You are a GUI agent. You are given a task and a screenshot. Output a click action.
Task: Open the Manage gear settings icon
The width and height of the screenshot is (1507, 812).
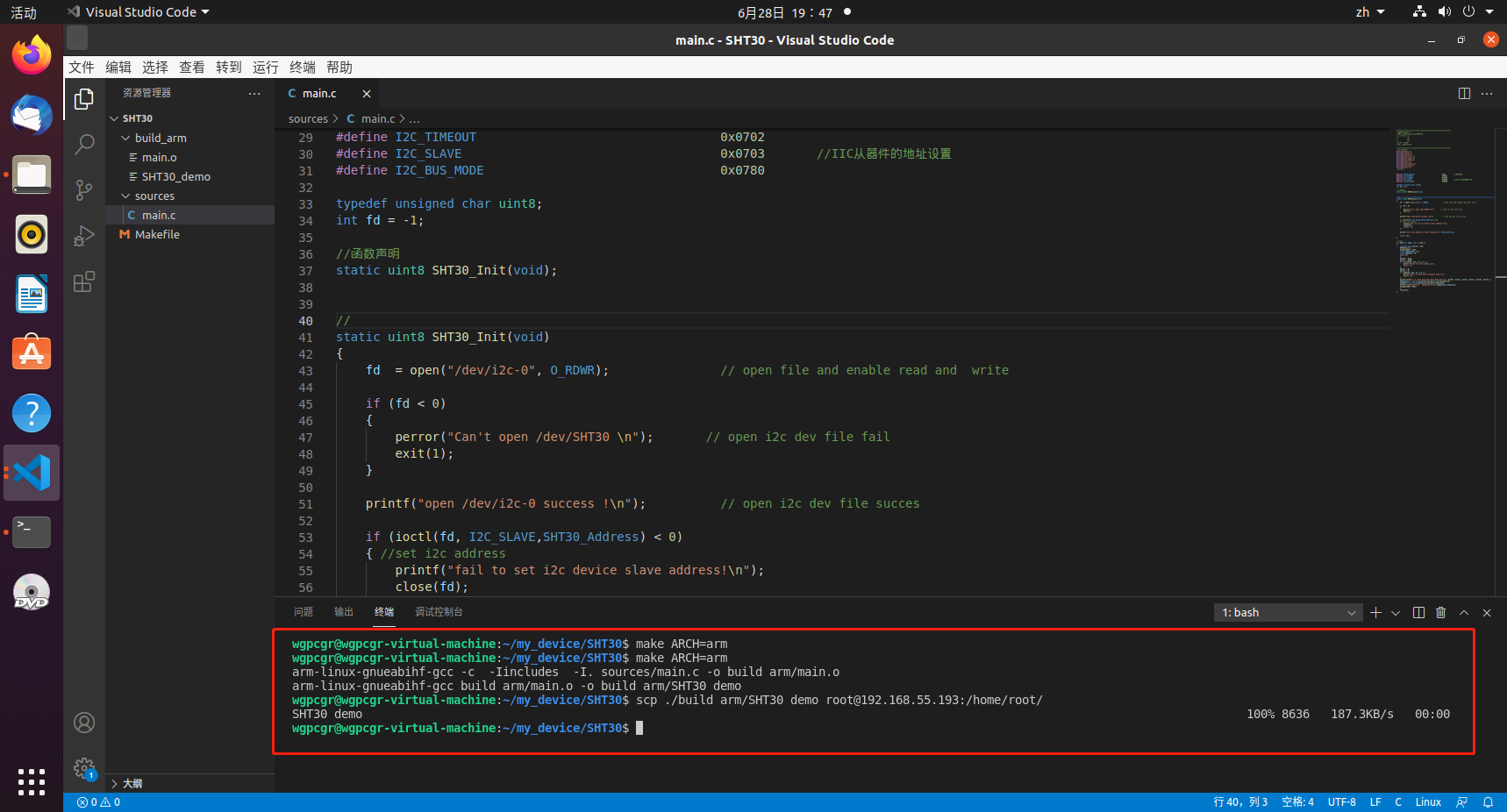pyautogui.click(x=84, y=768)
